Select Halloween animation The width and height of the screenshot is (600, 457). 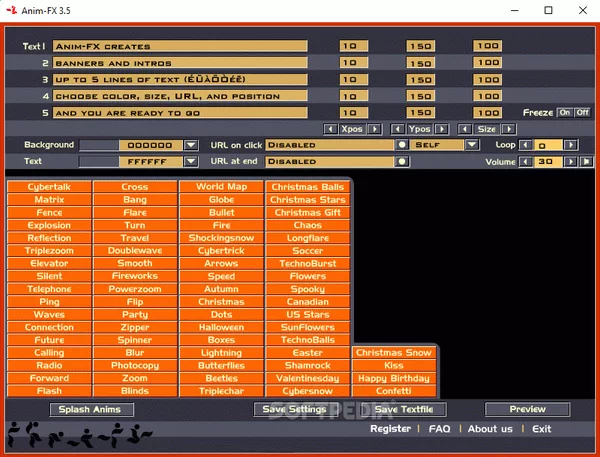coord(222,327)
